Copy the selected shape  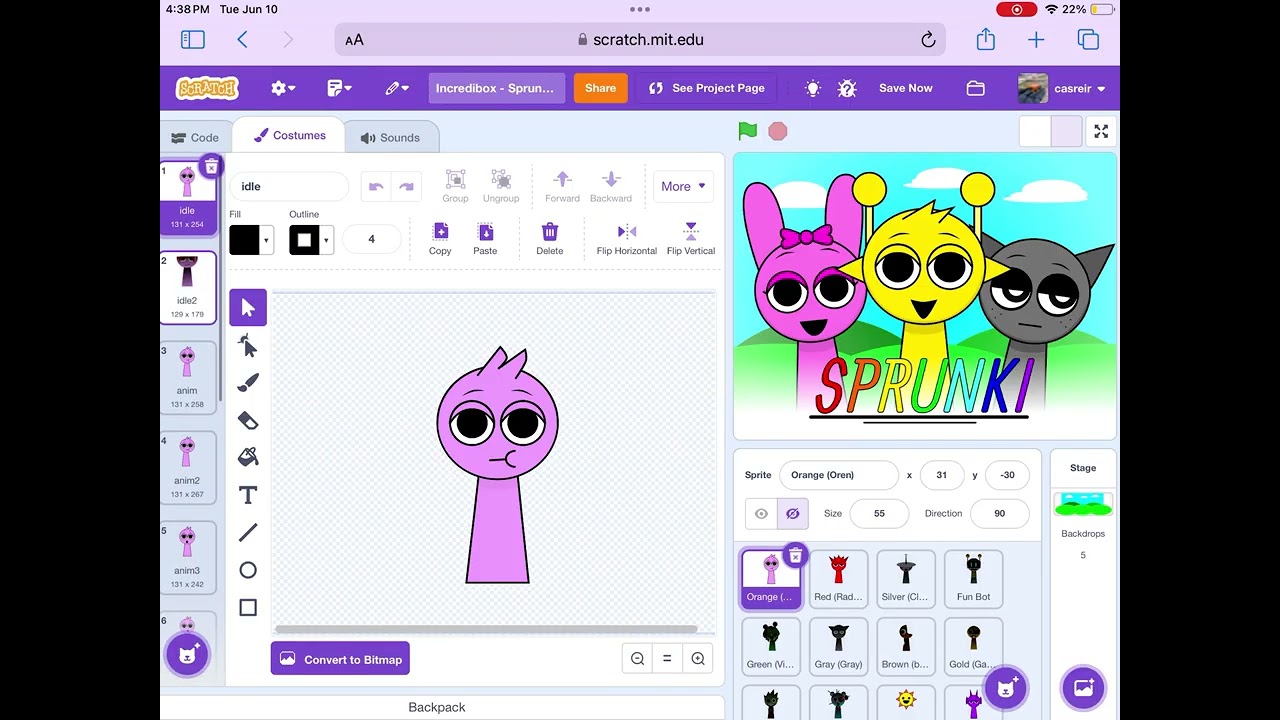(440, 239)
